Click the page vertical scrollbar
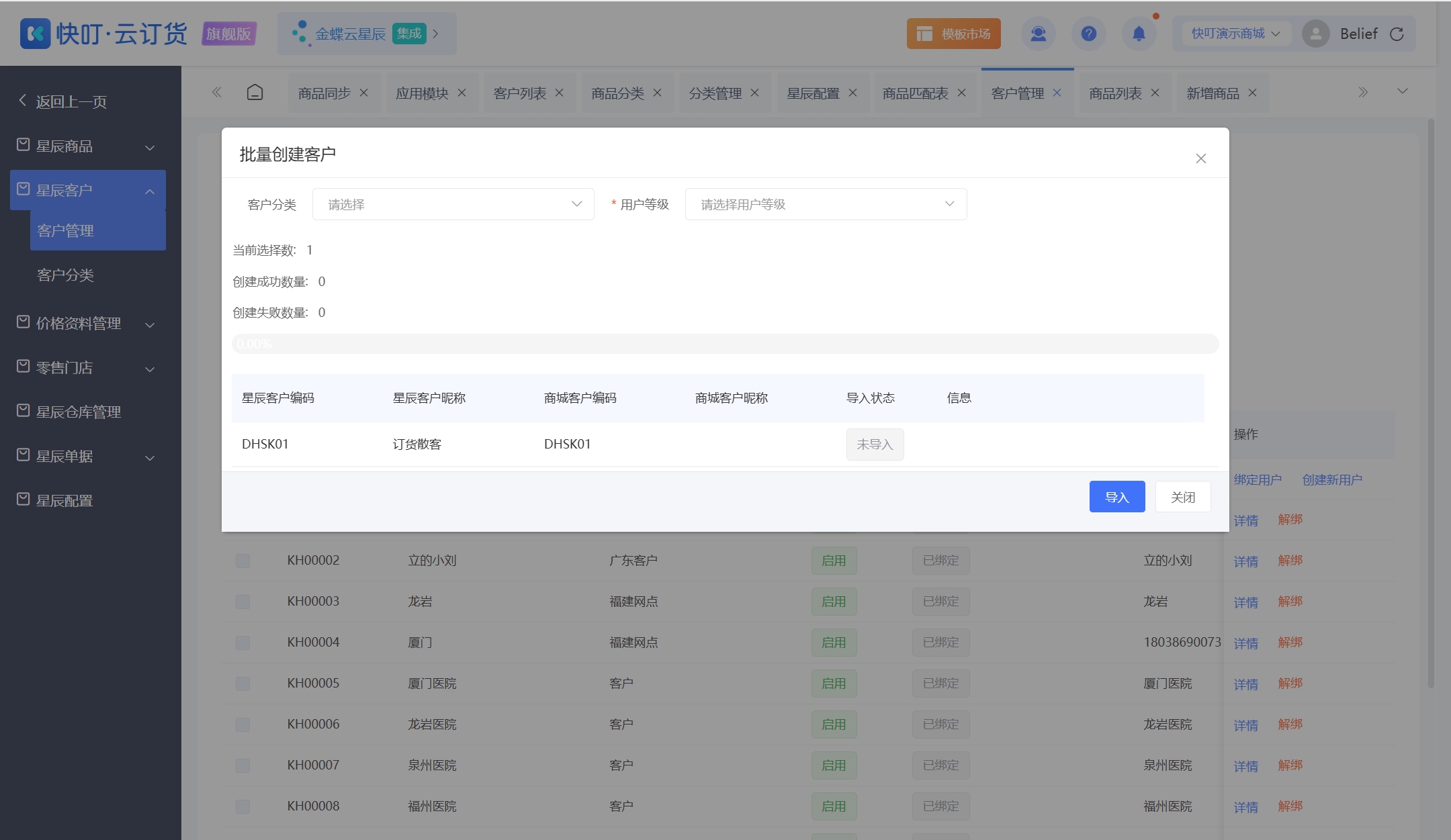 tap(1431, 403)
